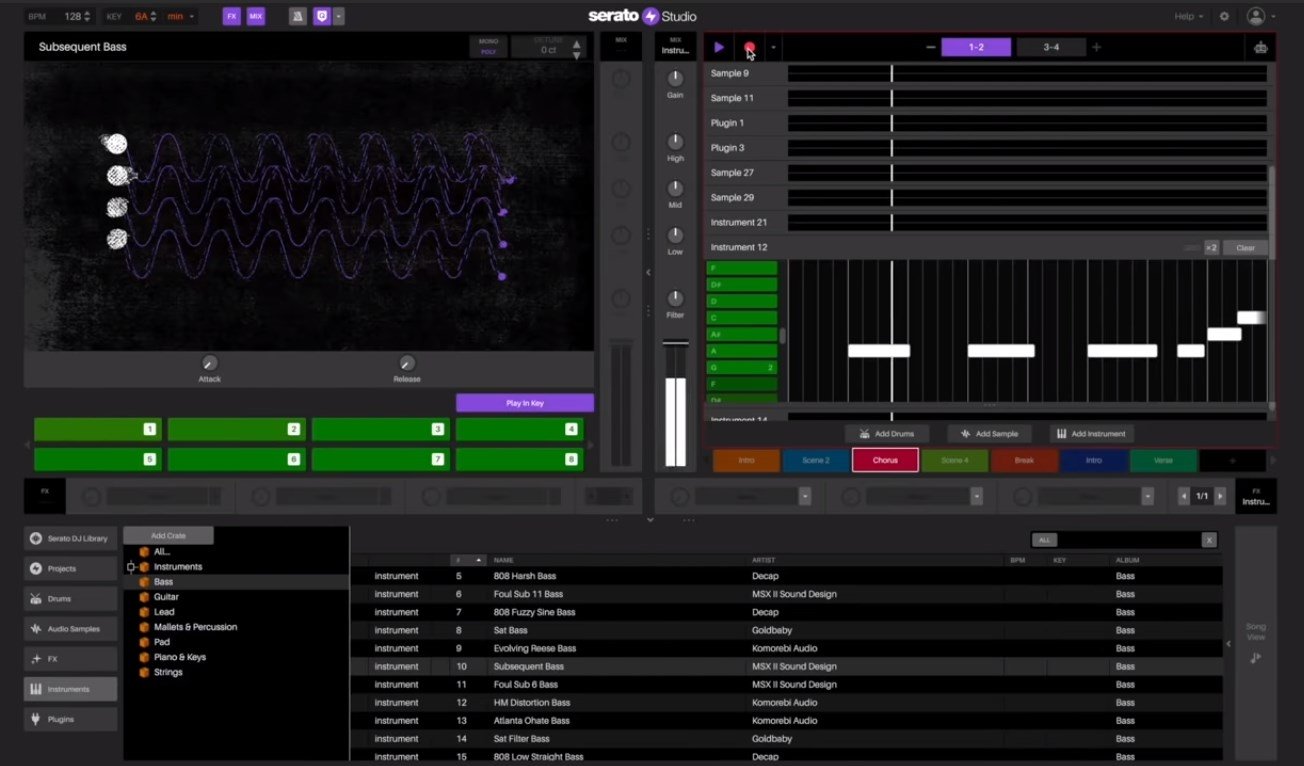Collapse the Instruments crate tree
Screen dimensions: 1304x766
coord(131,567)
